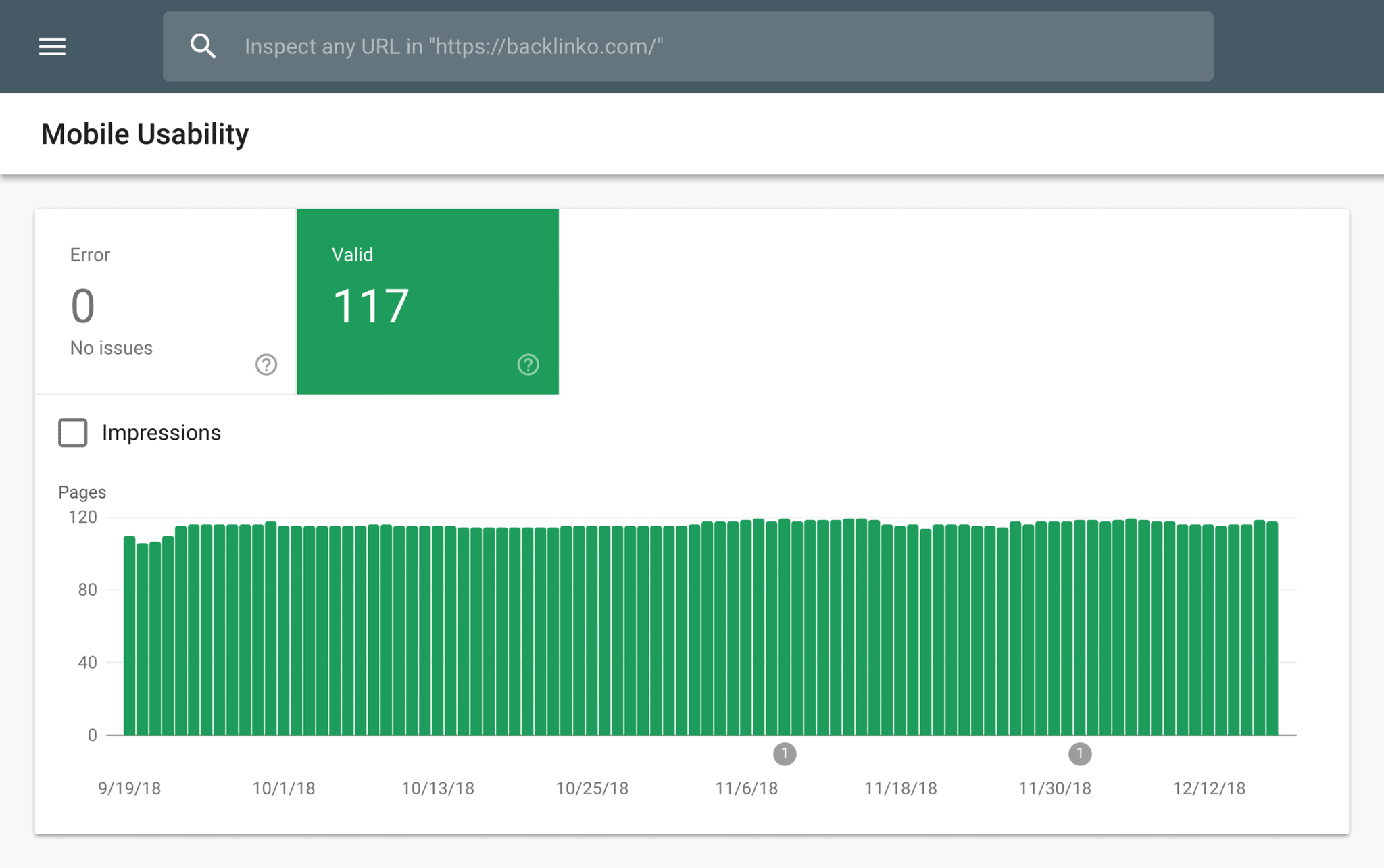Select the menu icon in the top bar
1384x868 pixels.
(51, 46)
